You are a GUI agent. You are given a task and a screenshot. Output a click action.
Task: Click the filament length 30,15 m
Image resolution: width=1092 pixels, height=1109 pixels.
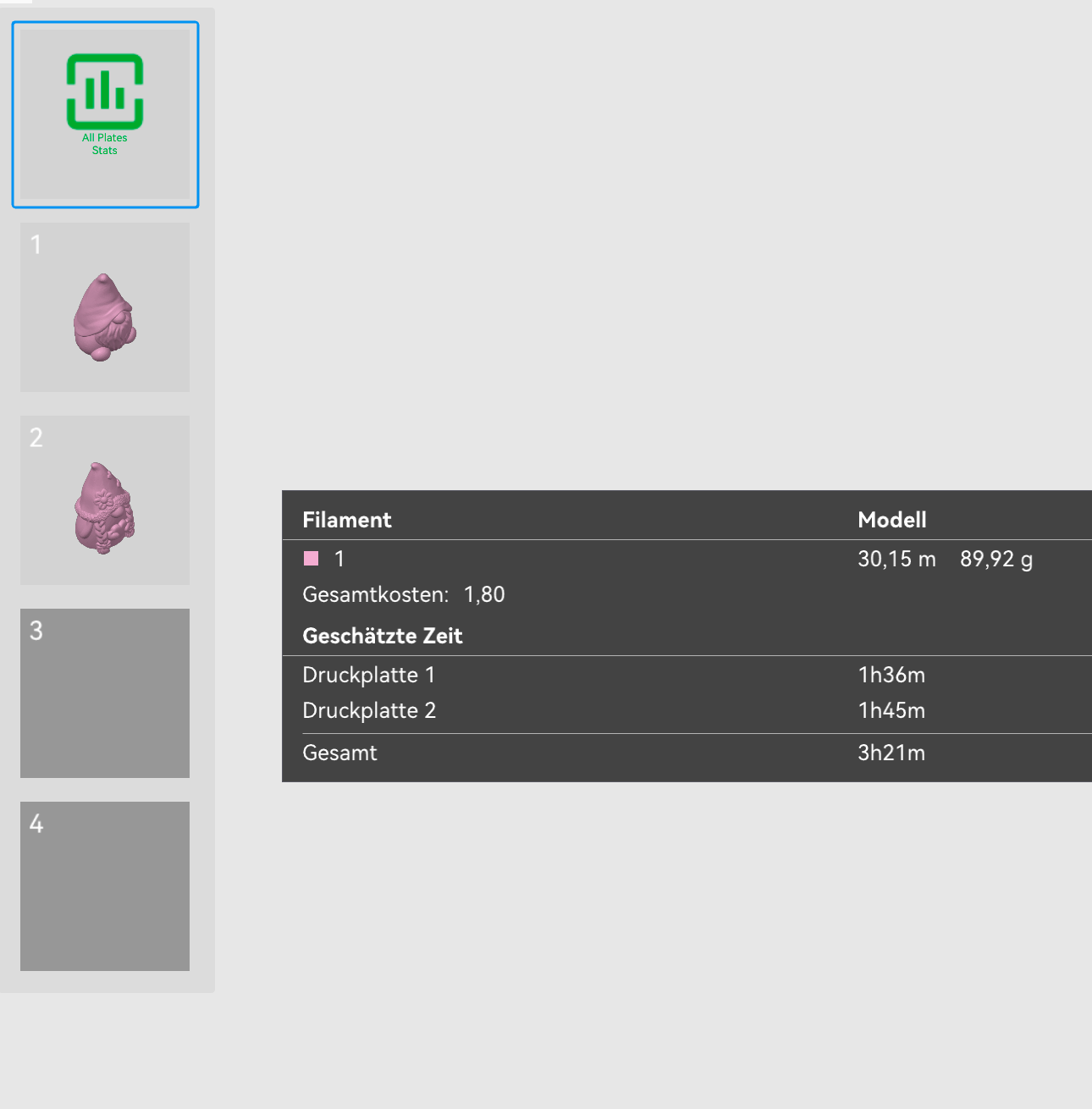click(x=896, y=559)
